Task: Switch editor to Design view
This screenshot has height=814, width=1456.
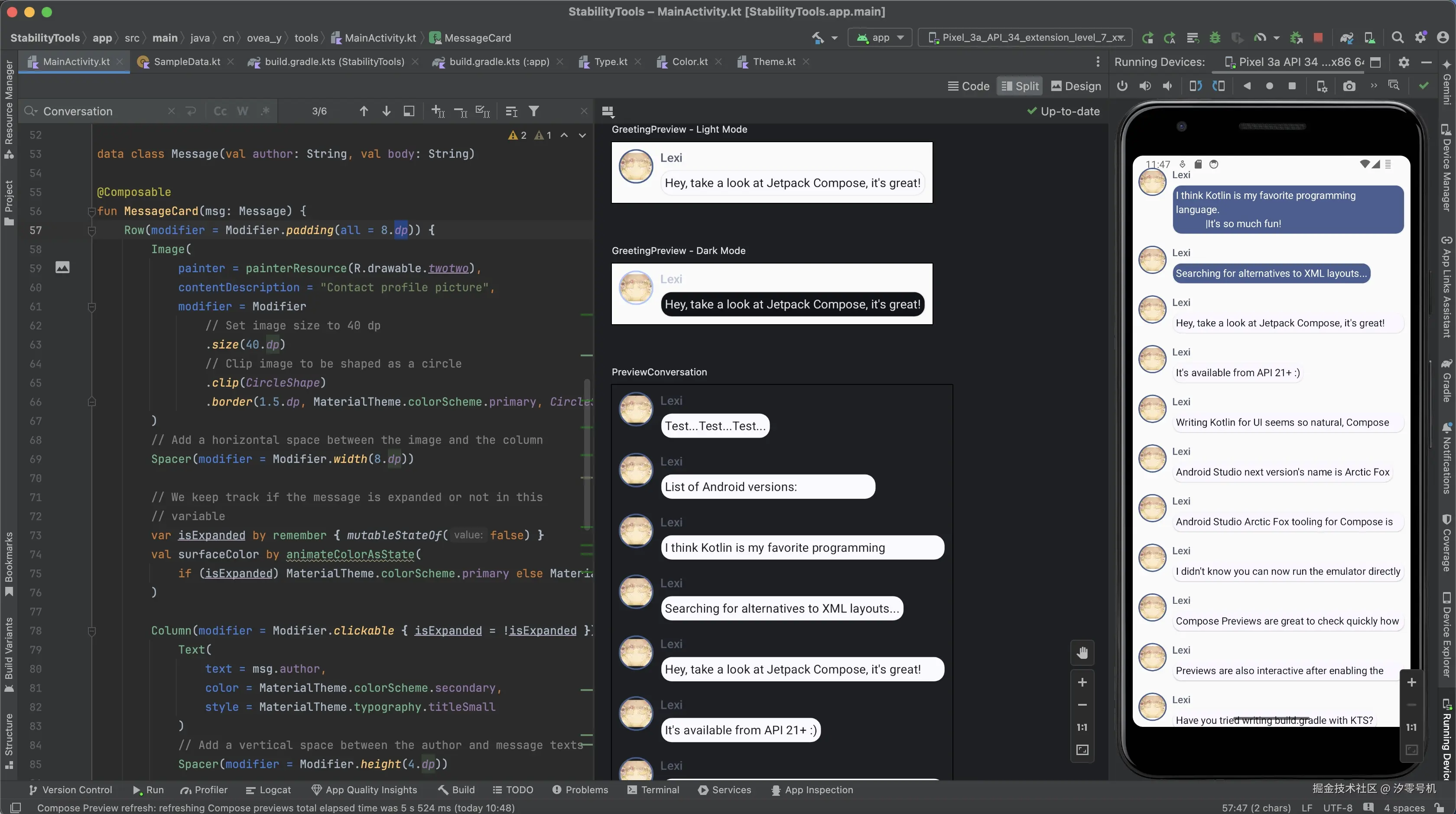Action: 1076,86
